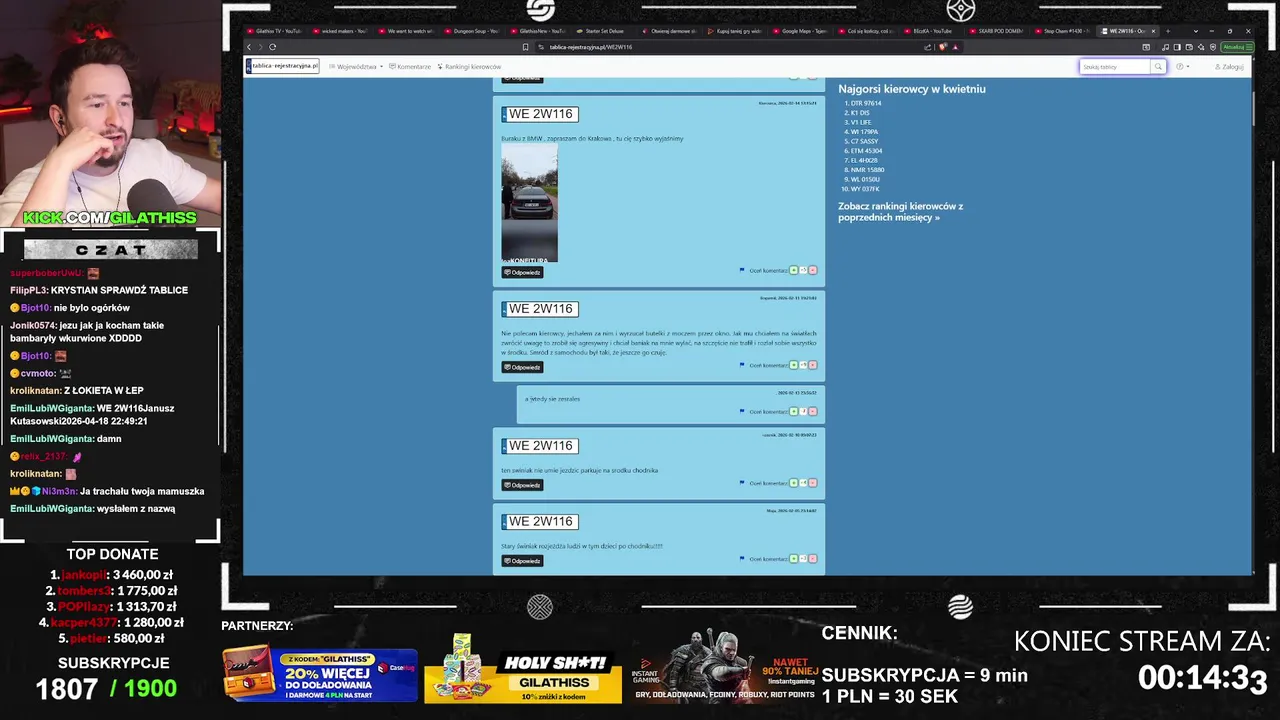
Task: Open 'Zobacz rankingi kierowców z poprzednich miesięcy' link
Action: click(x=900, y=212)
